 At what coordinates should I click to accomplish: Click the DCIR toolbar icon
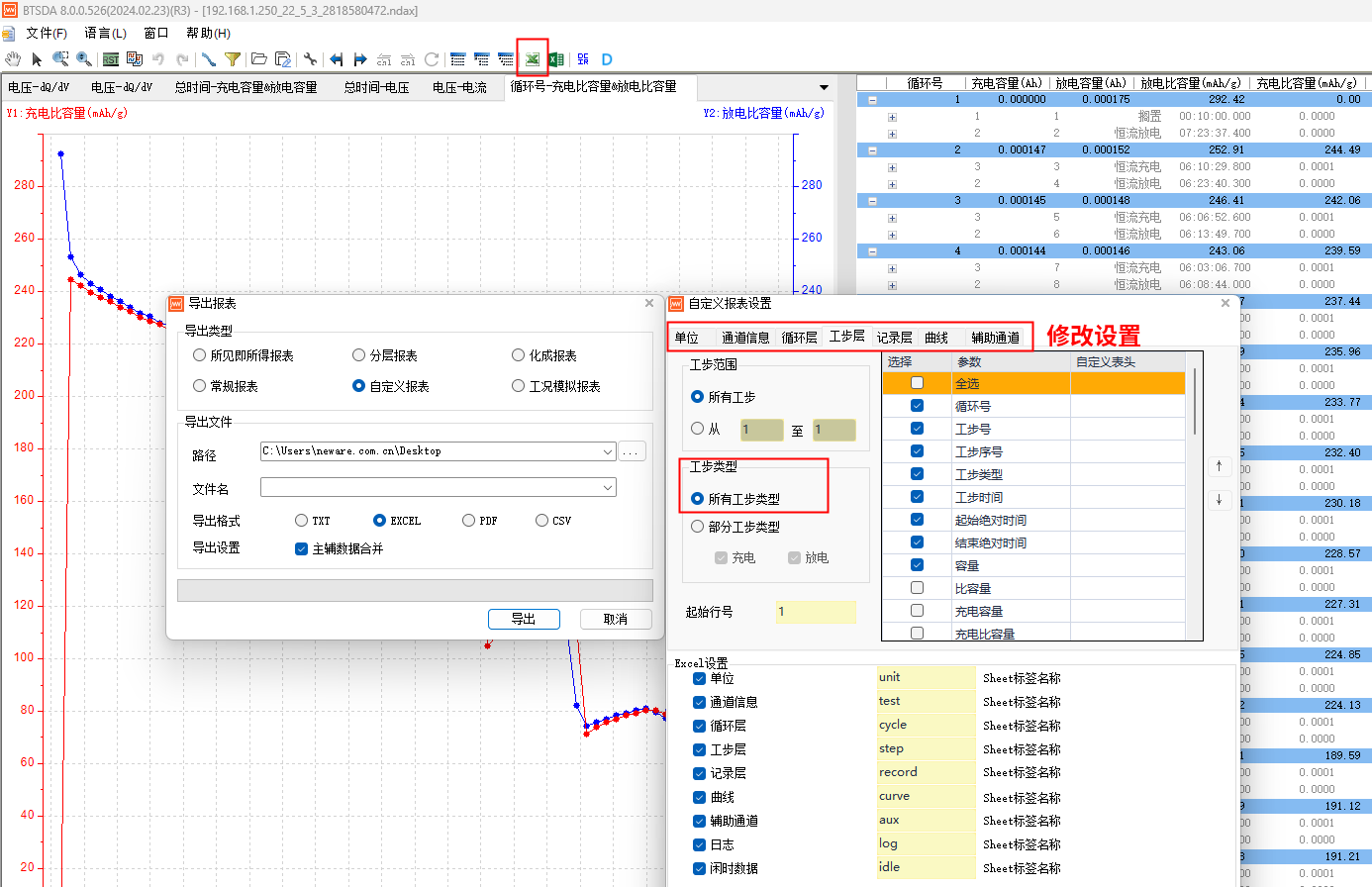point(583,59)
